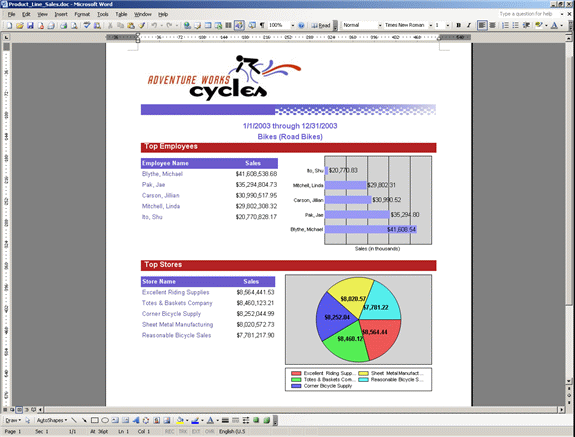The height and width of the screenshot is (437, 575).
Task: Activate the Format Painter brush
Action: (141, 25)
